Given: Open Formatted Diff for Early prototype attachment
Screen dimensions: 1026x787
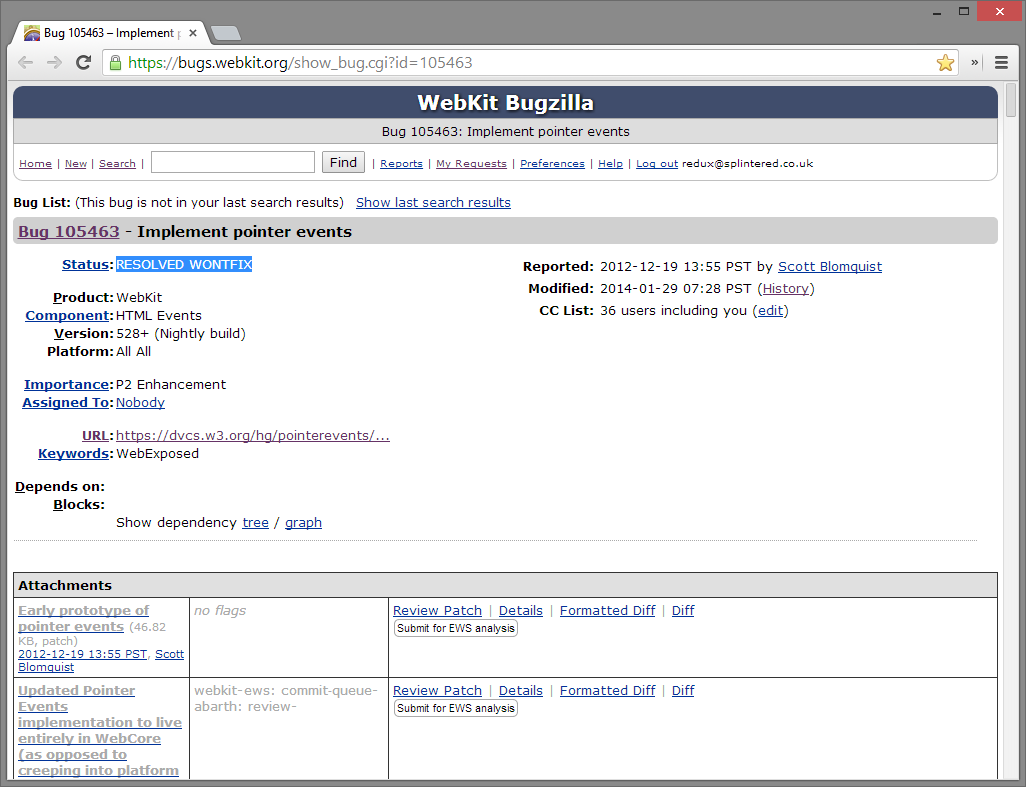Looking at the screenshot, I should [x=607, y=610].
